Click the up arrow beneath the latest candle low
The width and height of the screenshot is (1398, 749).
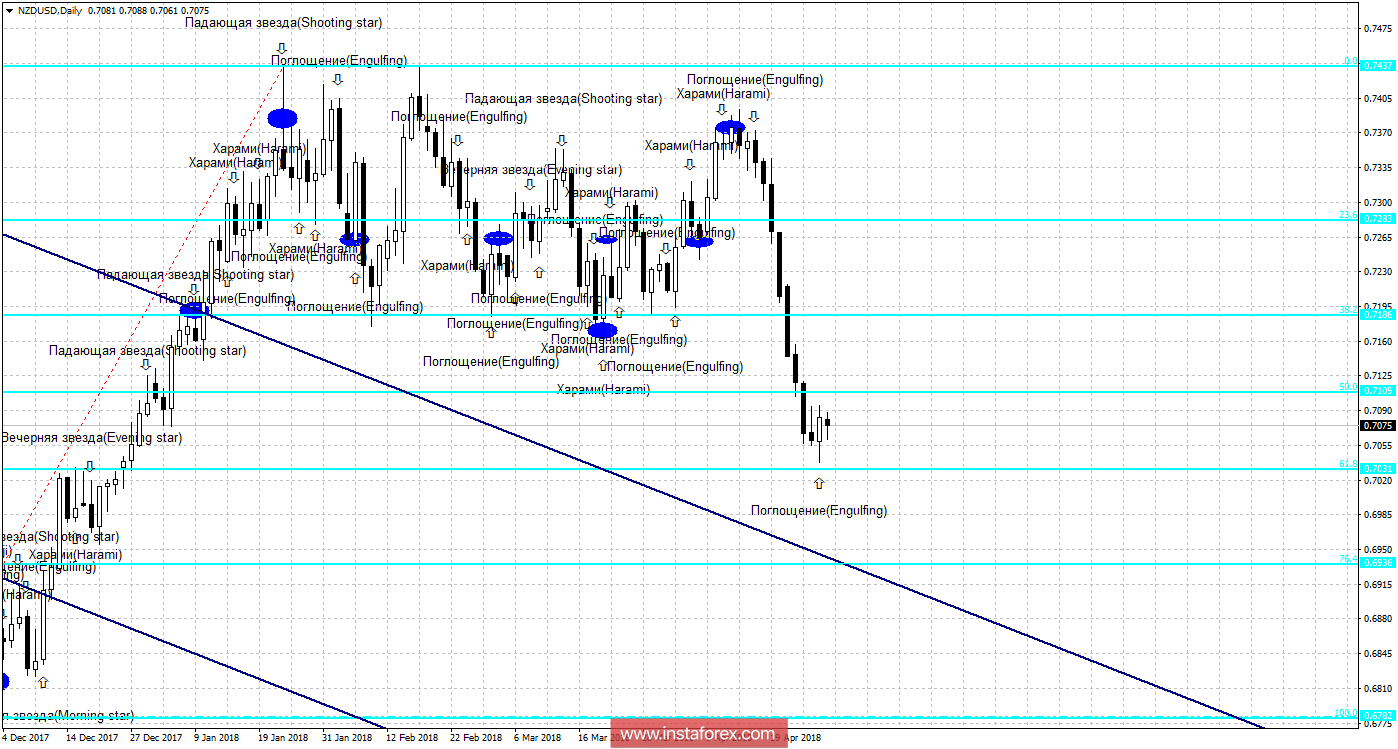pyautogui.click(x=819, y=483)
